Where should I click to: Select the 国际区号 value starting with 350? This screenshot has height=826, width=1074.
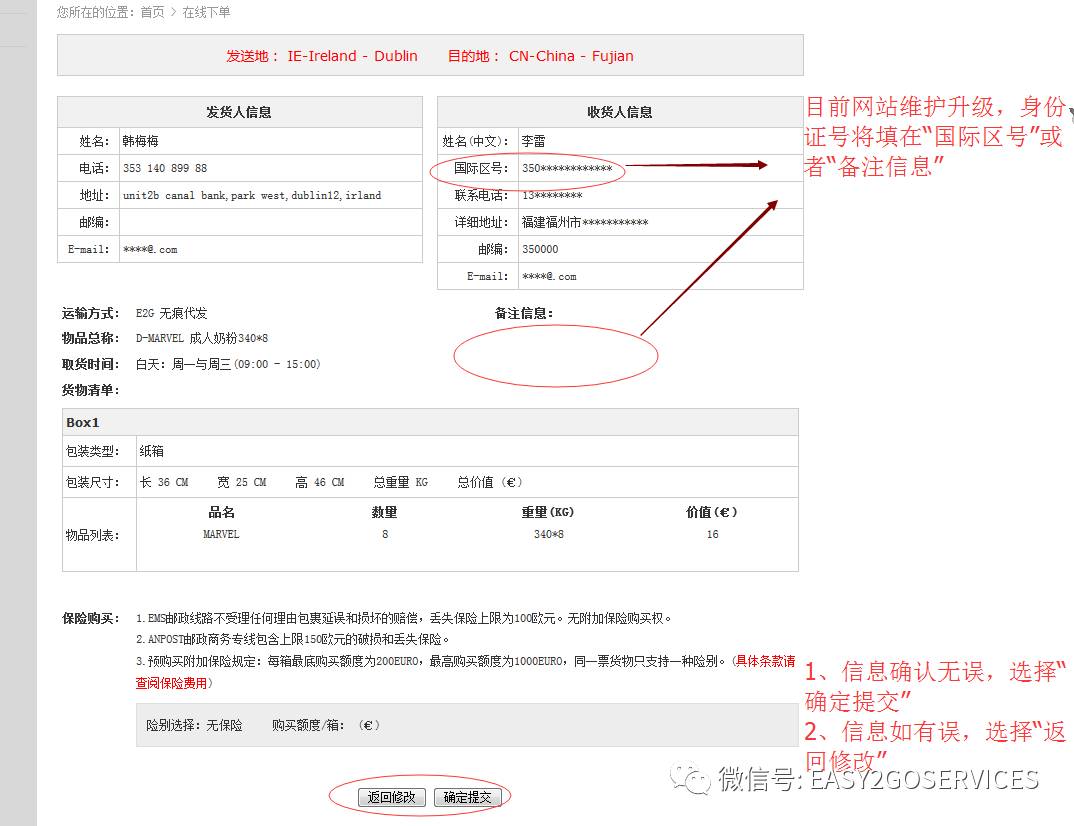point(566,168)
